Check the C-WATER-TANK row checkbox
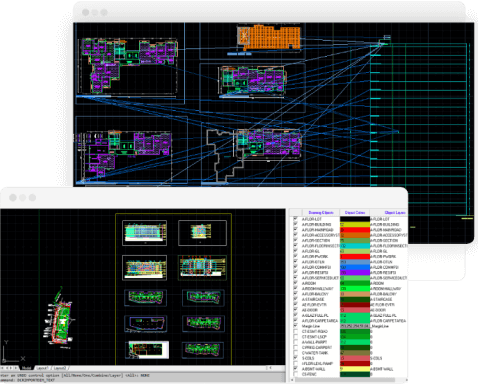 [x=295, y=353]
